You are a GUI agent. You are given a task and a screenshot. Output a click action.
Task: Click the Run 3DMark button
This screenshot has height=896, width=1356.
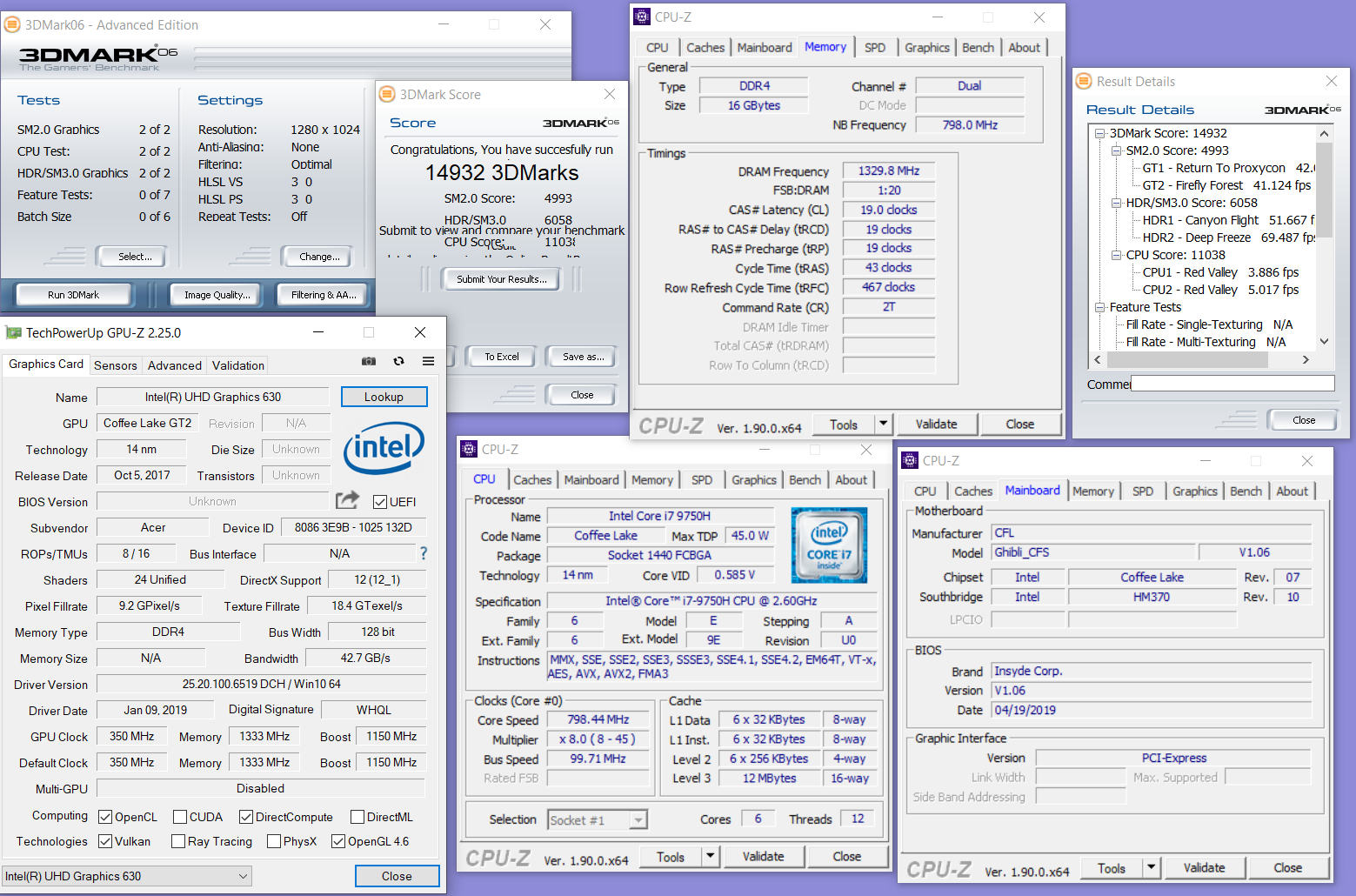click(73, 295)
